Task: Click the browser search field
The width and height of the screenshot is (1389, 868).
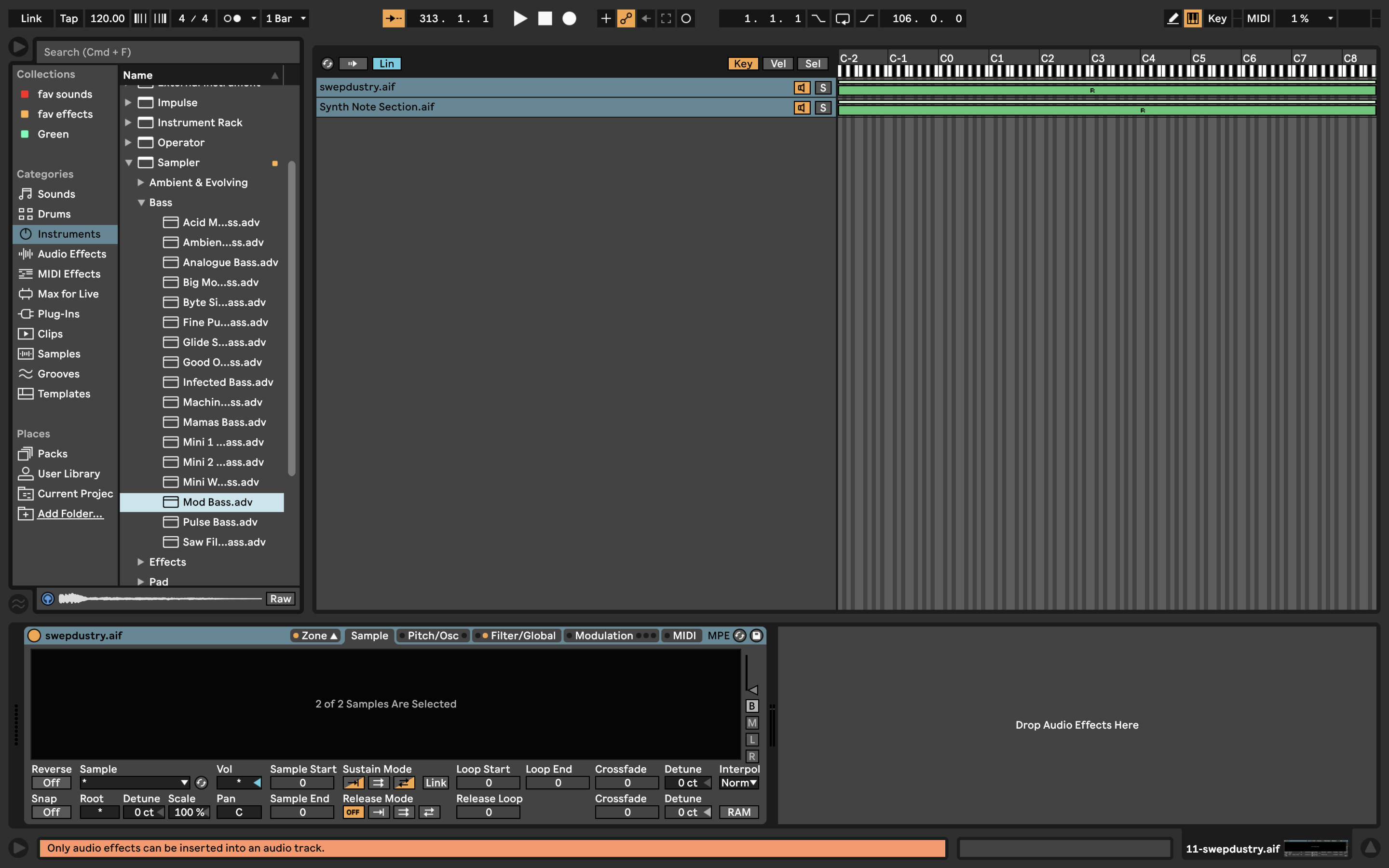Action: point(166,52)
